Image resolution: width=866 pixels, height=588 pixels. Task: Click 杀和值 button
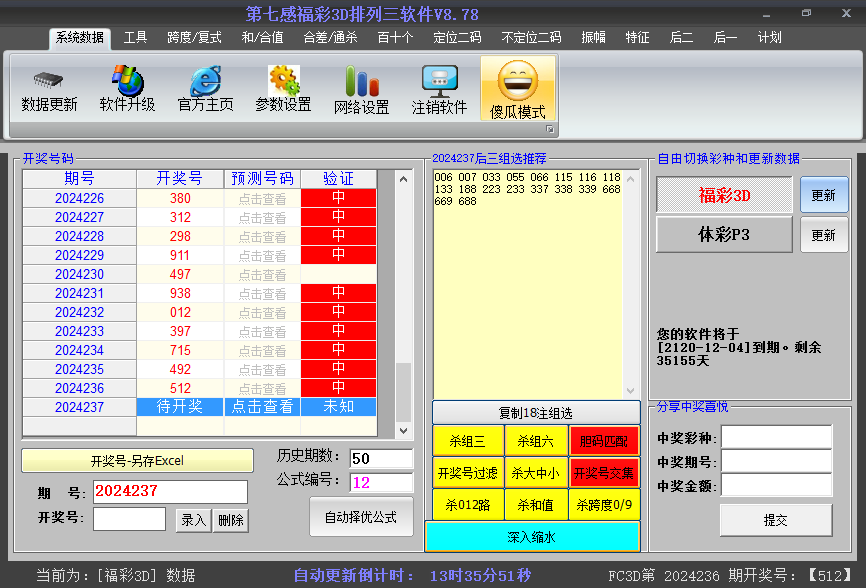click(x=536, y=505)
